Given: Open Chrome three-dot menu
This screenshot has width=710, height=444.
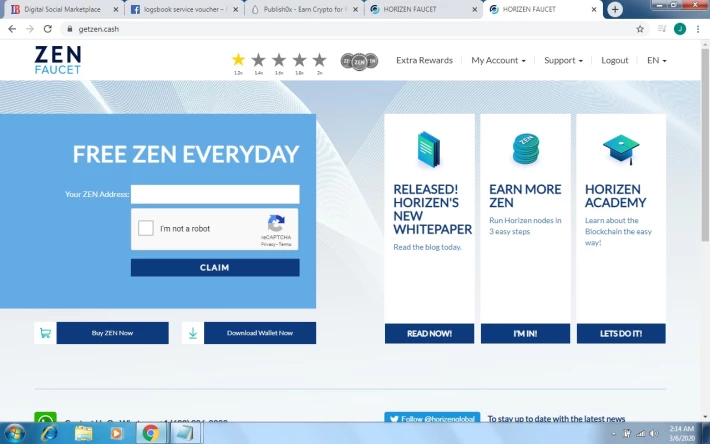Looking at the screenshot, I should (x=698, y=29).
